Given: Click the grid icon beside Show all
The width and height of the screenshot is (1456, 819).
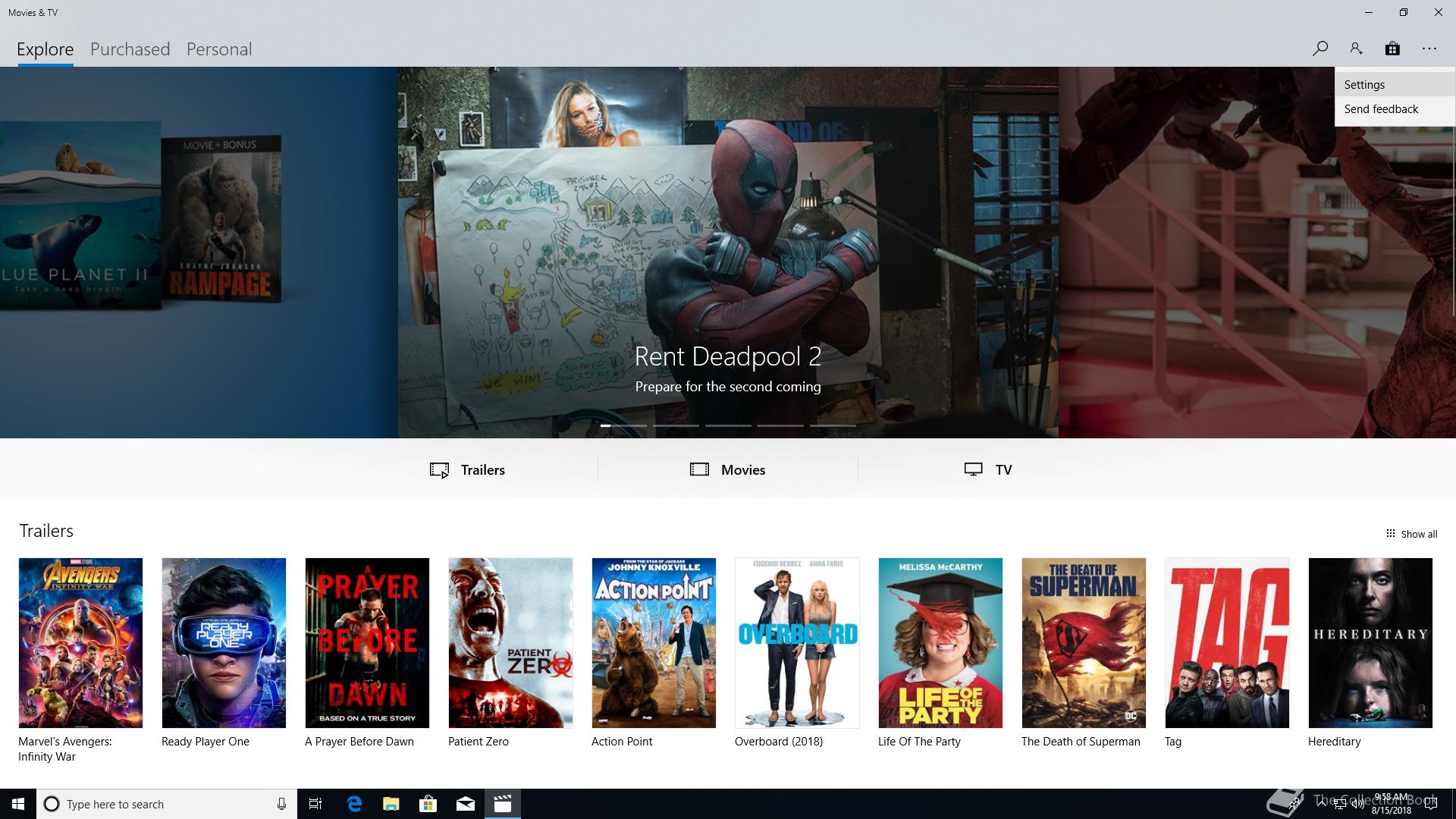Looking at the screenshot, I should click(x=1390, y=533).
